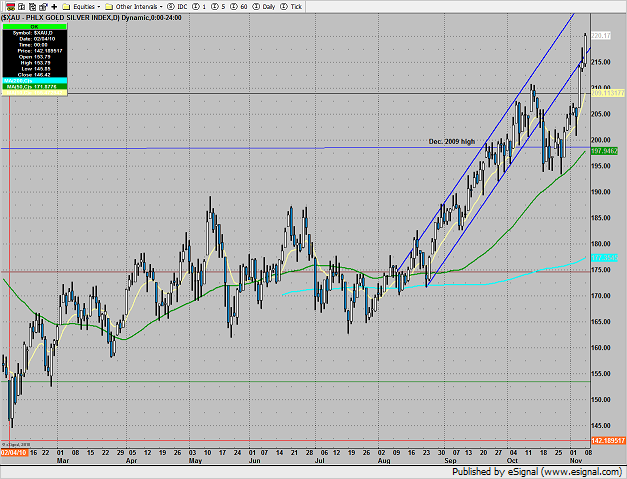The width and height of the screenshot is (627, 479).
Task: Click the 215.00 price axis label
Action: [x=601, y=62]
